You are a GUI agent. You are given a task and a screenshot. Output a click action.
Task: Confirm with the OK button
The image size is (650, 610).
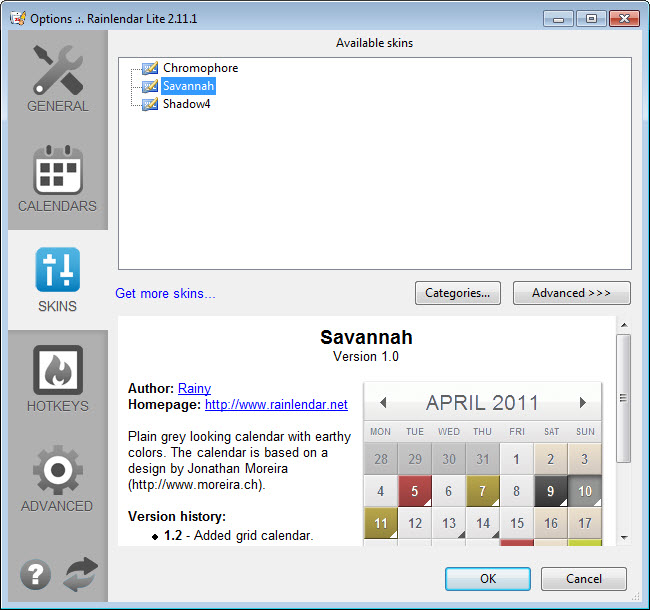[x=488, y=579]
